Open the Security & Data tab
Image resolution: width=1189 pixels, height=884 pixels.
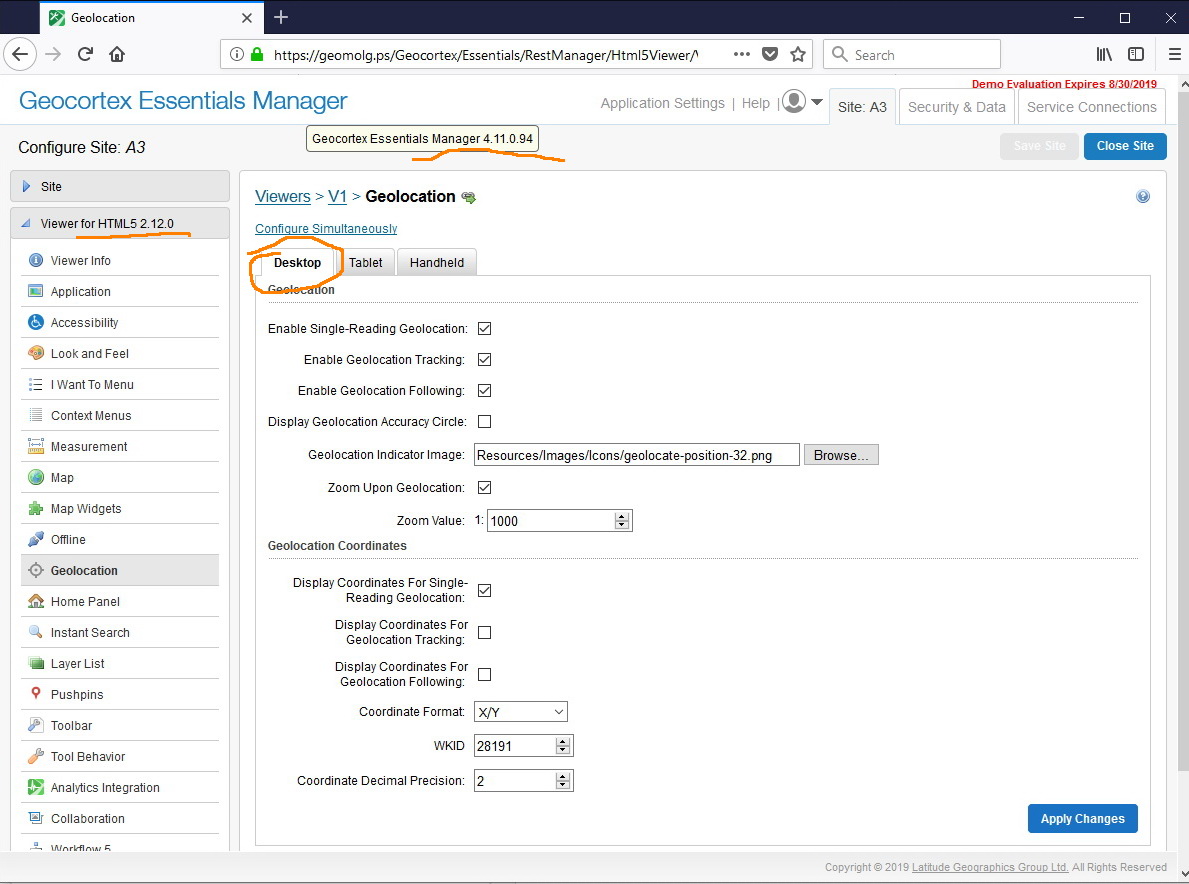click(x=957, y=107)
